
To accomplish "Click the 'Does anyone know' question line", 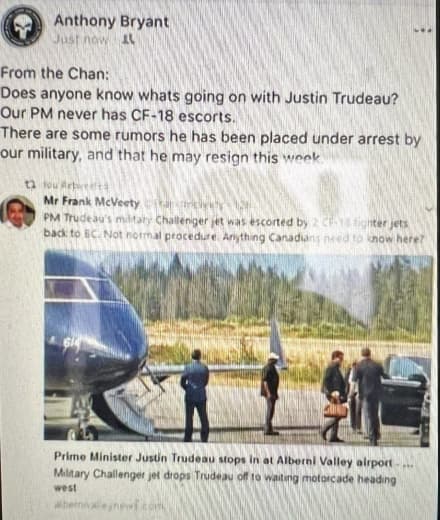I will [x=199, y=96].
